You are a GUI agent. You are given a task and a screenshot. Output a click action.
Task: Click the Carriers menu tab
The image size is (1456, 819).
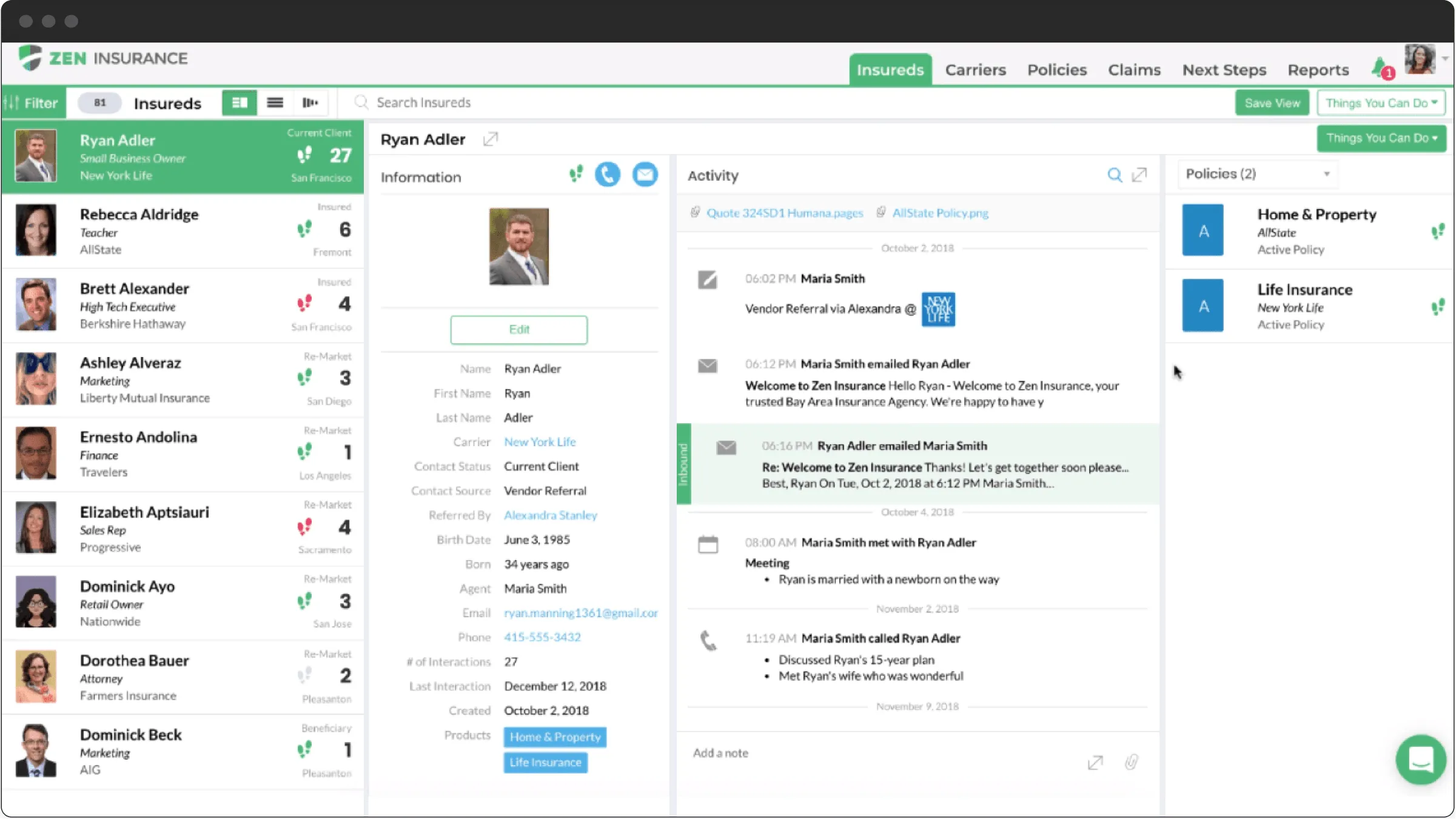[x=975, y=70]
